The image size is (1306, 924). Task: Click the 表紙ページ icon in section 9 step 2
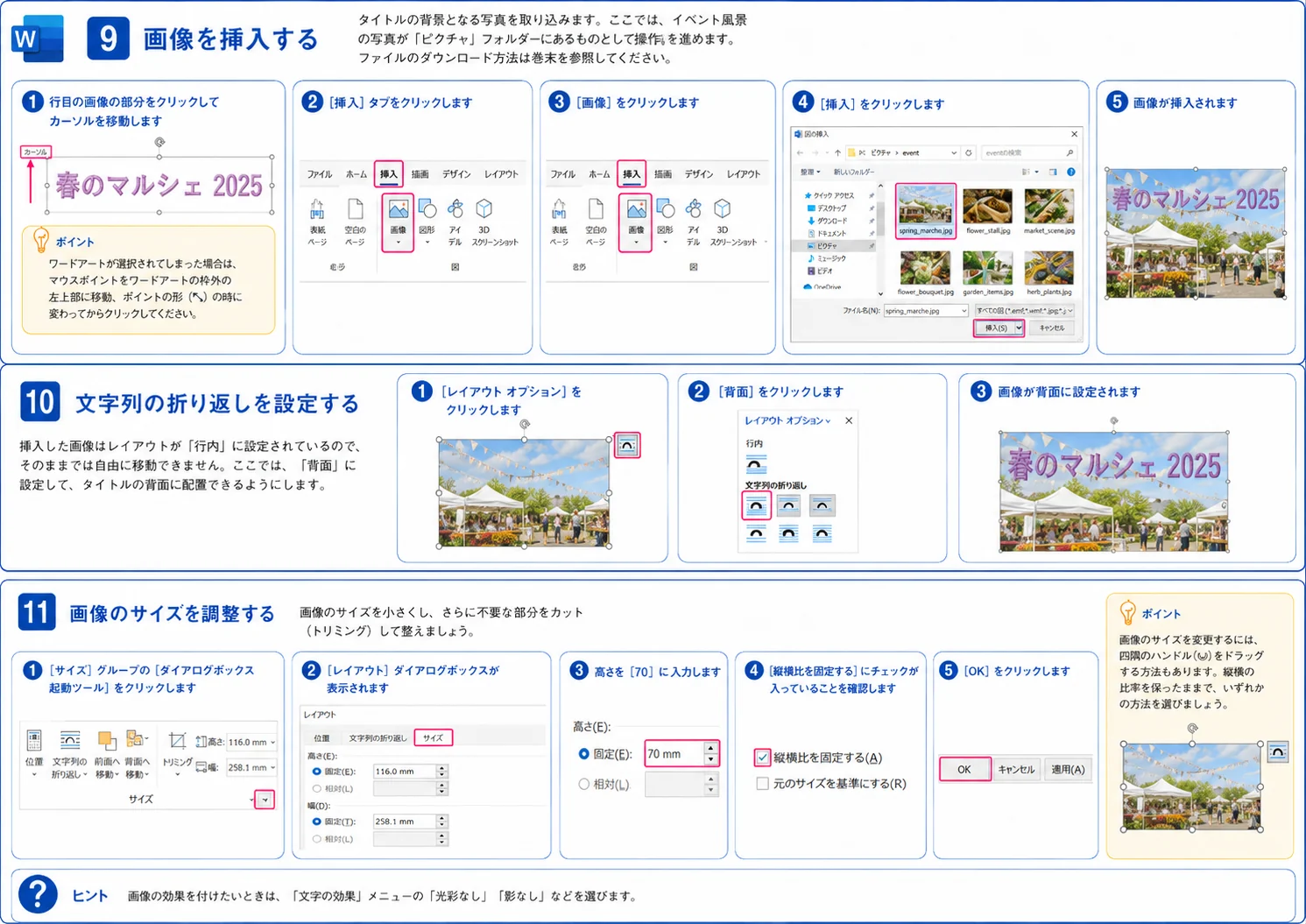(317, 208)
